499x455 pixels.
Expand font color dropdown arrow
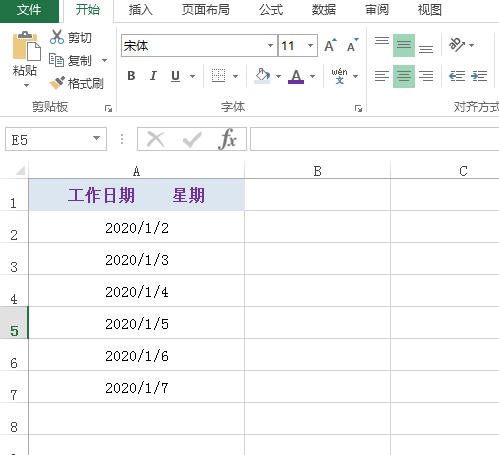tap(312, 76)
